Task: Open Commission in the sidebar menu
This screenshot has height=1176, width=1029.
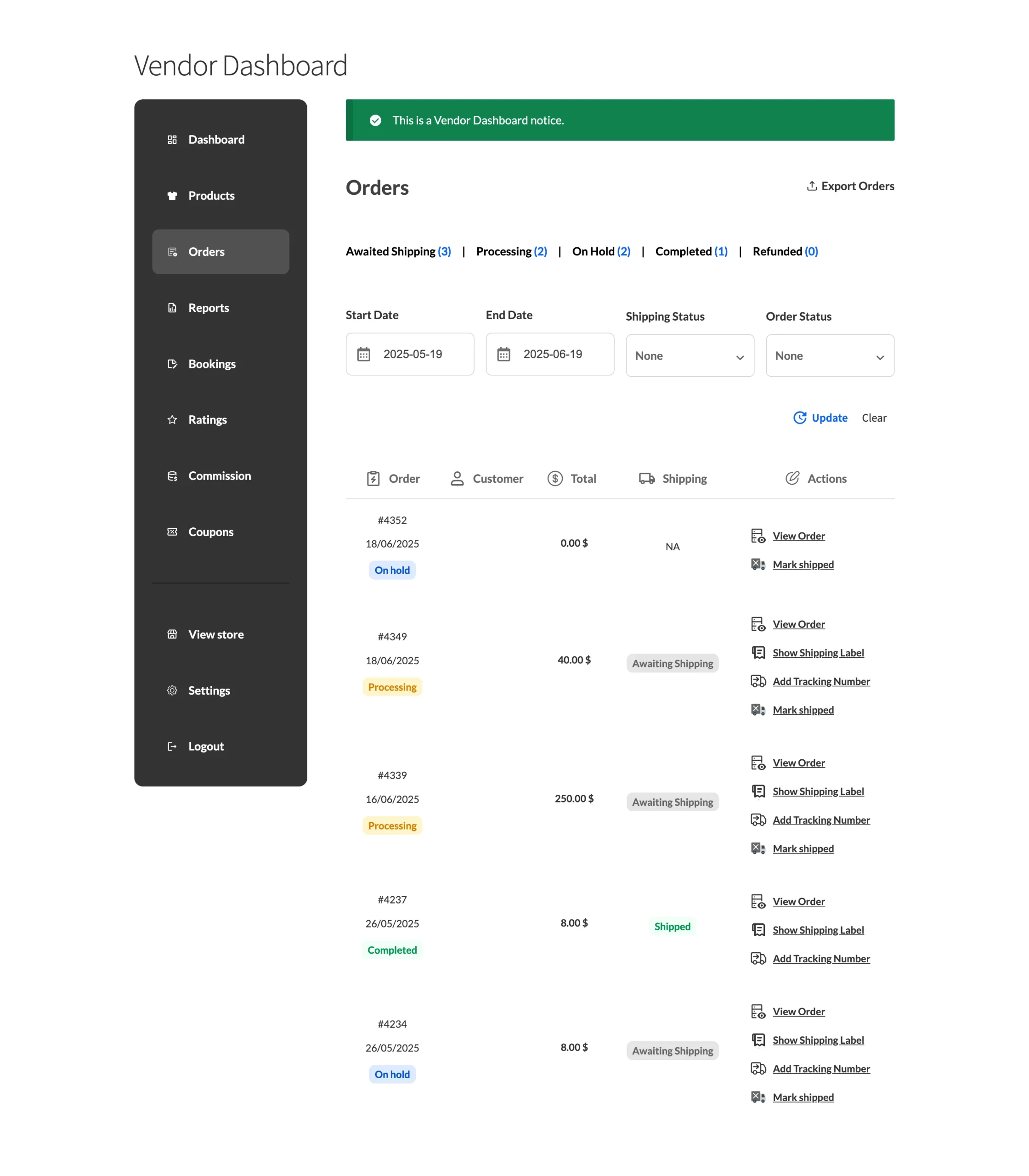Action: tap(220, 476)
